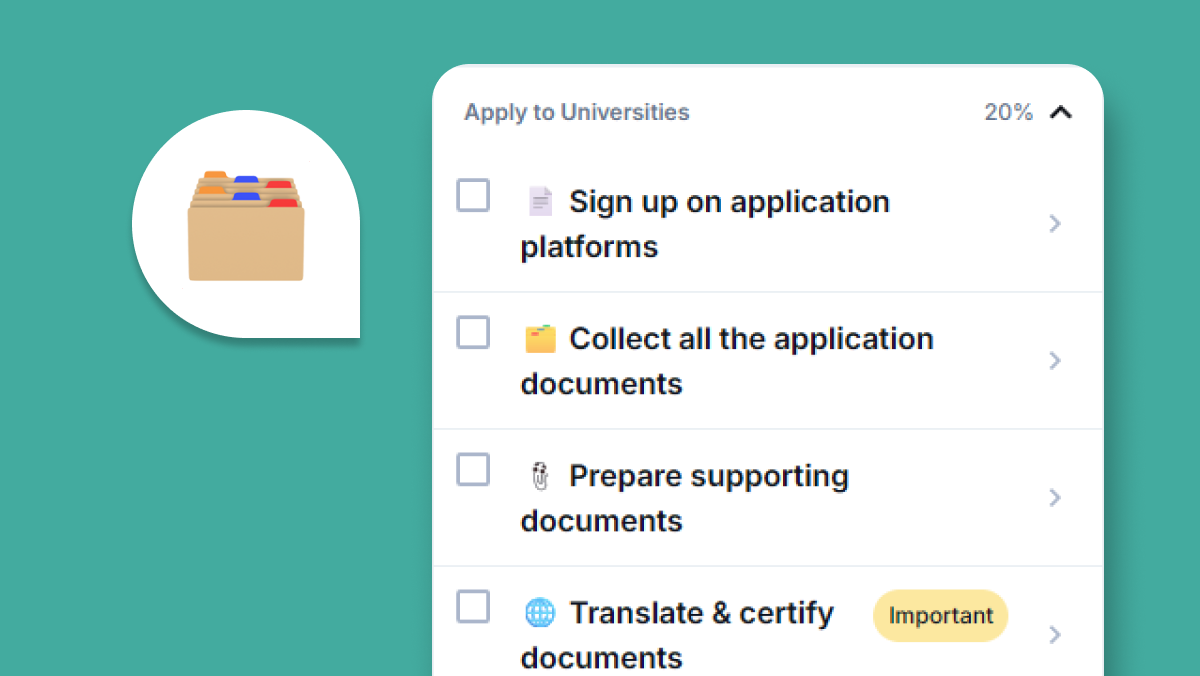This screenshot has height=676, width=1200.
Task: Click the folder emoji beside Collect
Action: click(540, 339)
